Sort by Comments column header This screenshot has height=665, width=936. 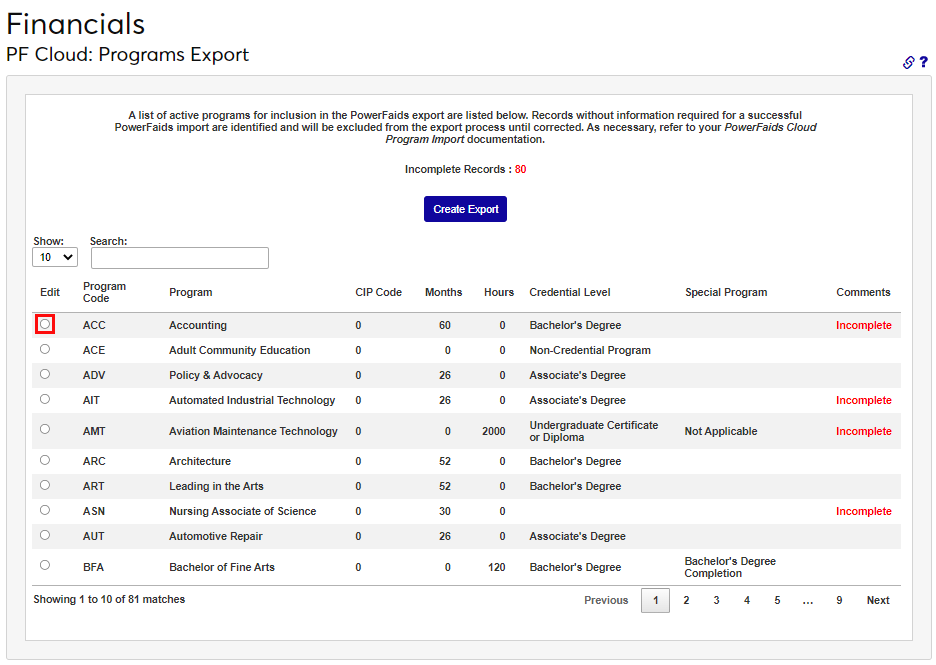[863, 293]
